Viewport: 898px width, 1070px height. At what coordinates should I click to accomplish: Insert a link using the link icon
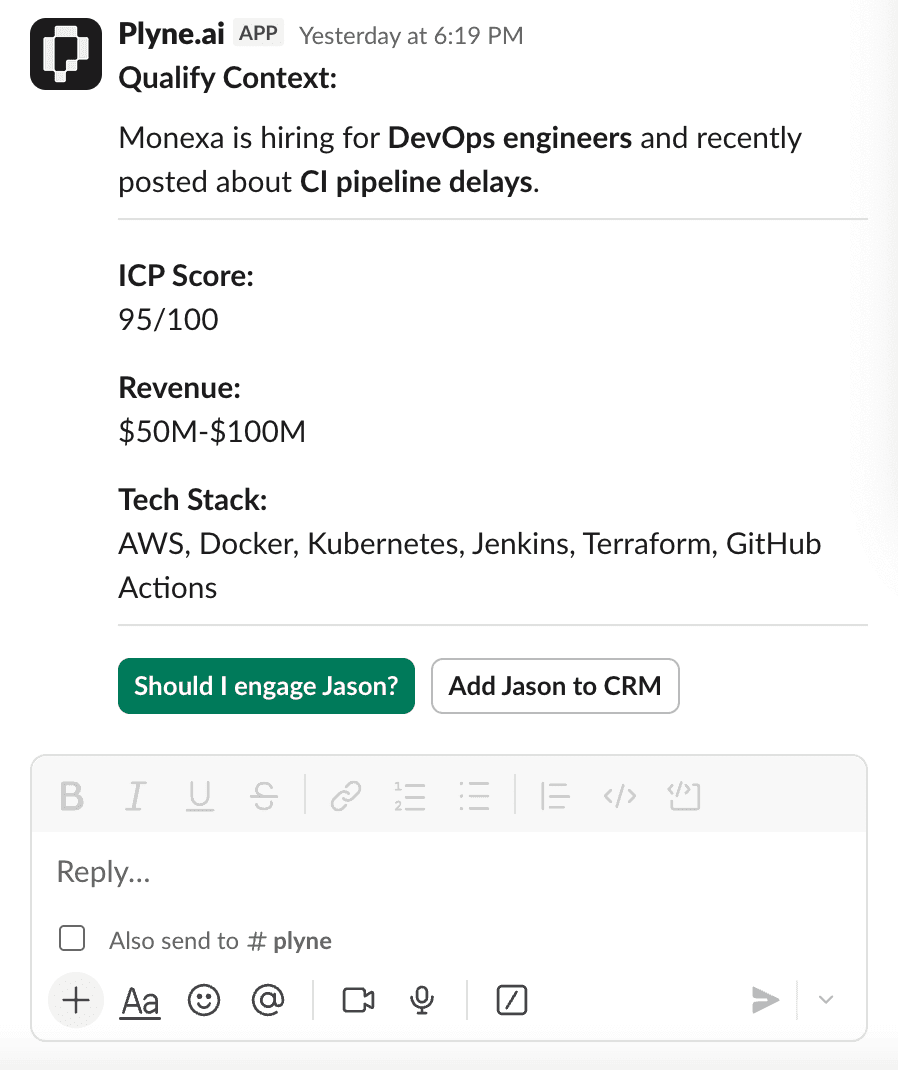[x=345, y=796]
